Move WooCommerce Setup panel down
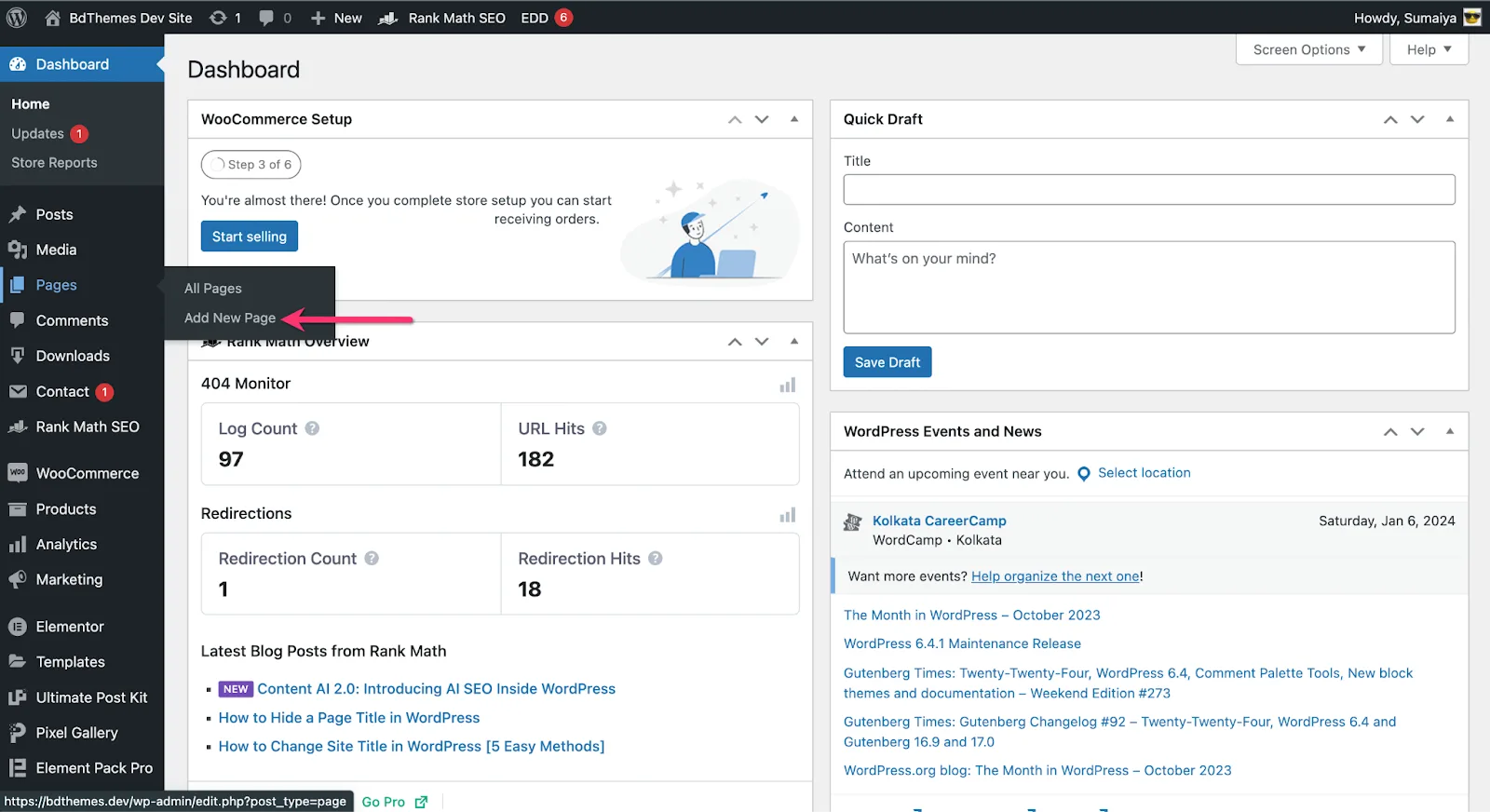 [762, 119]
